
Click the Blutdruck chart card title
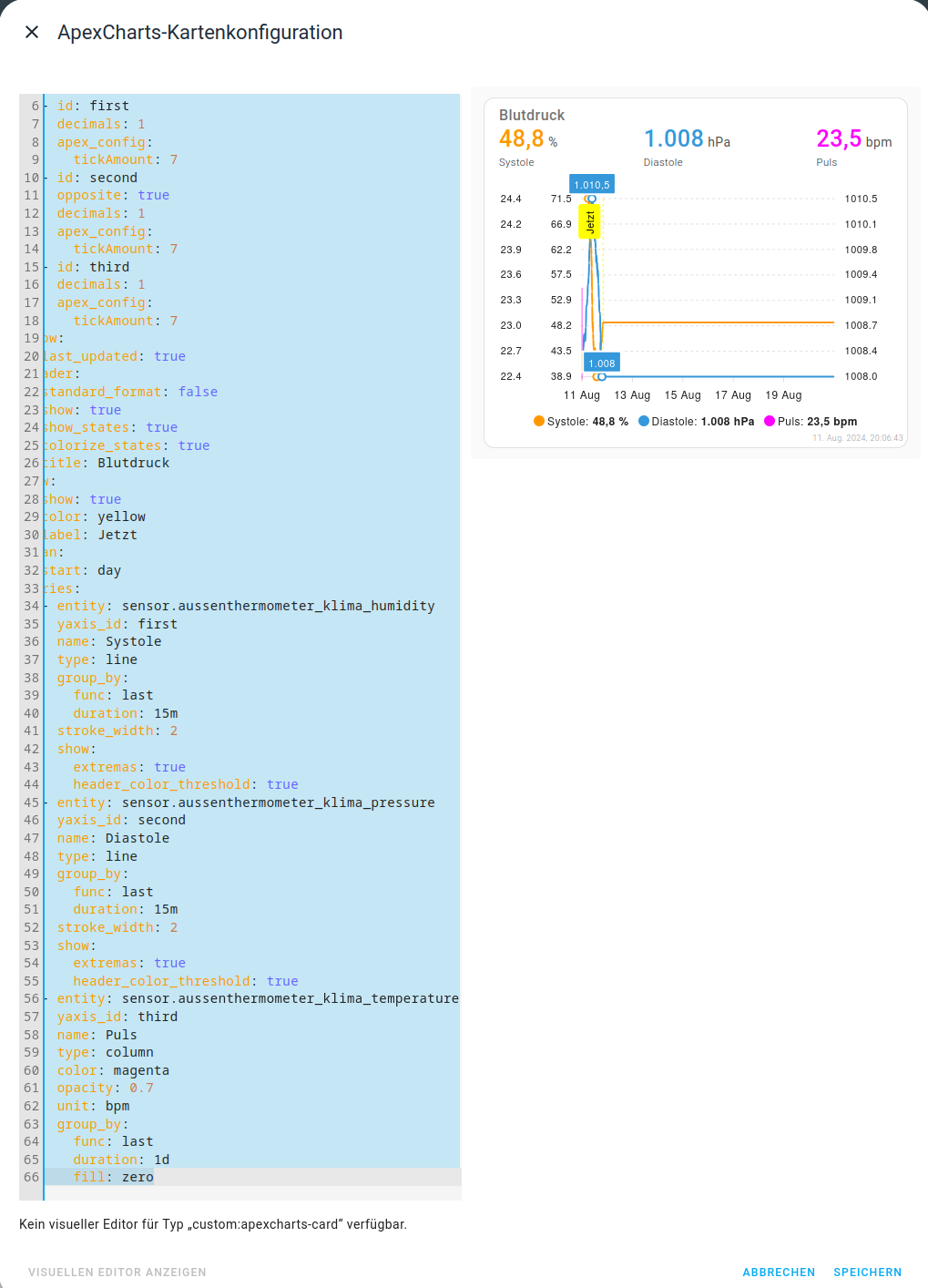tap(532, 115)
